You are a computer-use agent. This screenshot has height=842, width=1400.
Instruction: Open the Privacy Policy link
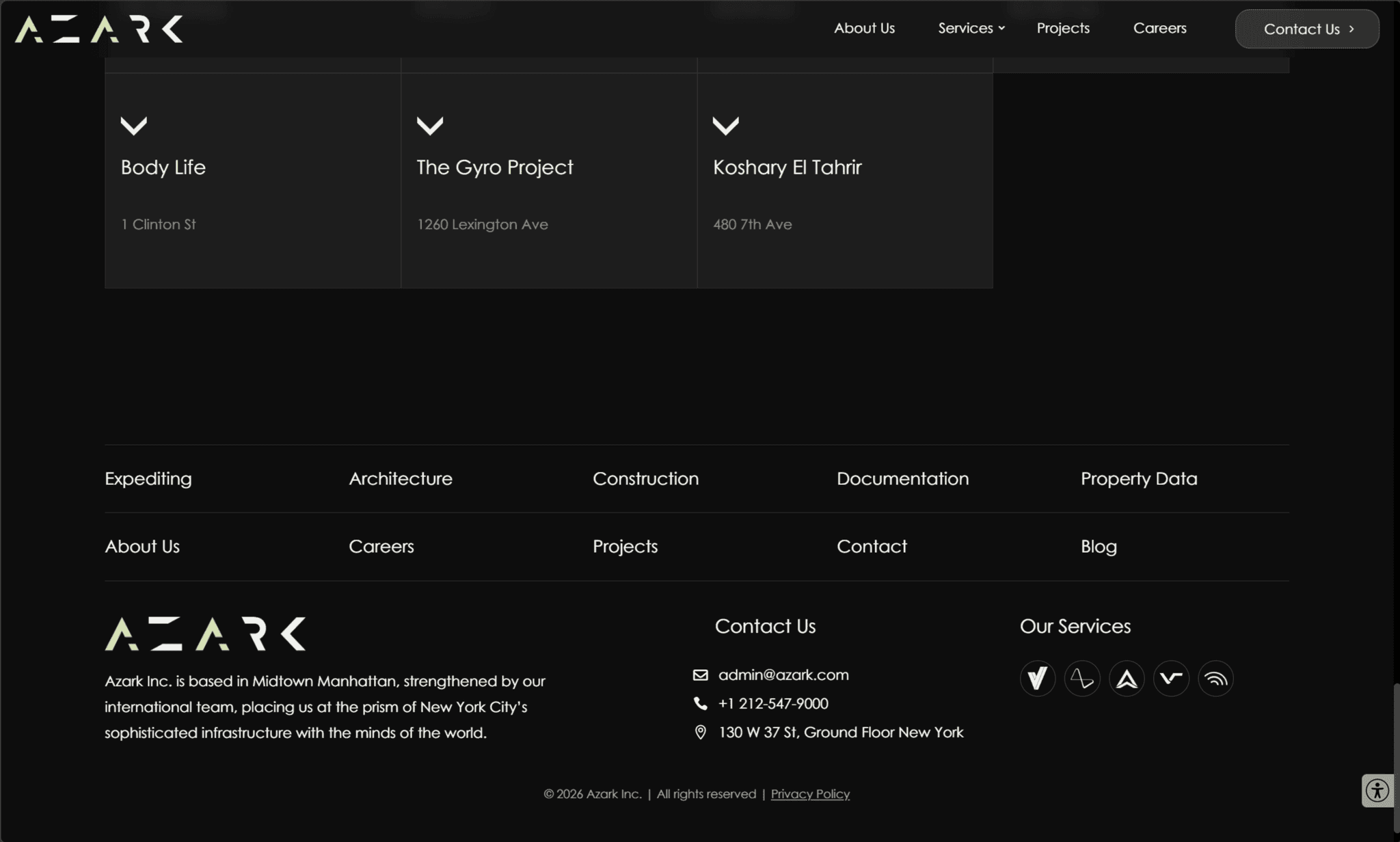point(810,794)
